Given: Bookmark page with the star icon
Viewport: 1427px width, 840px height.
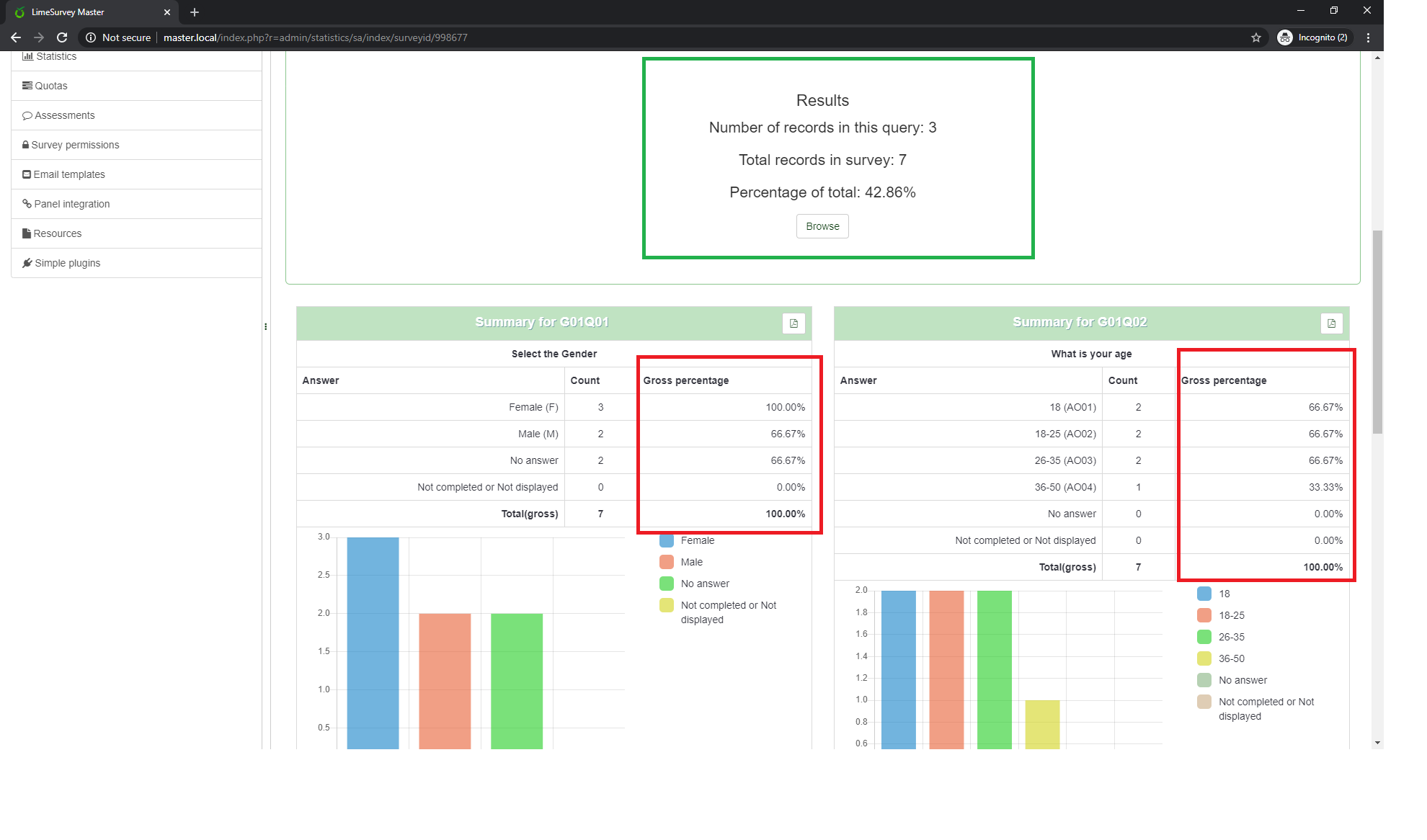Looking at the screenshot, I should click(x=1256, y=37).
